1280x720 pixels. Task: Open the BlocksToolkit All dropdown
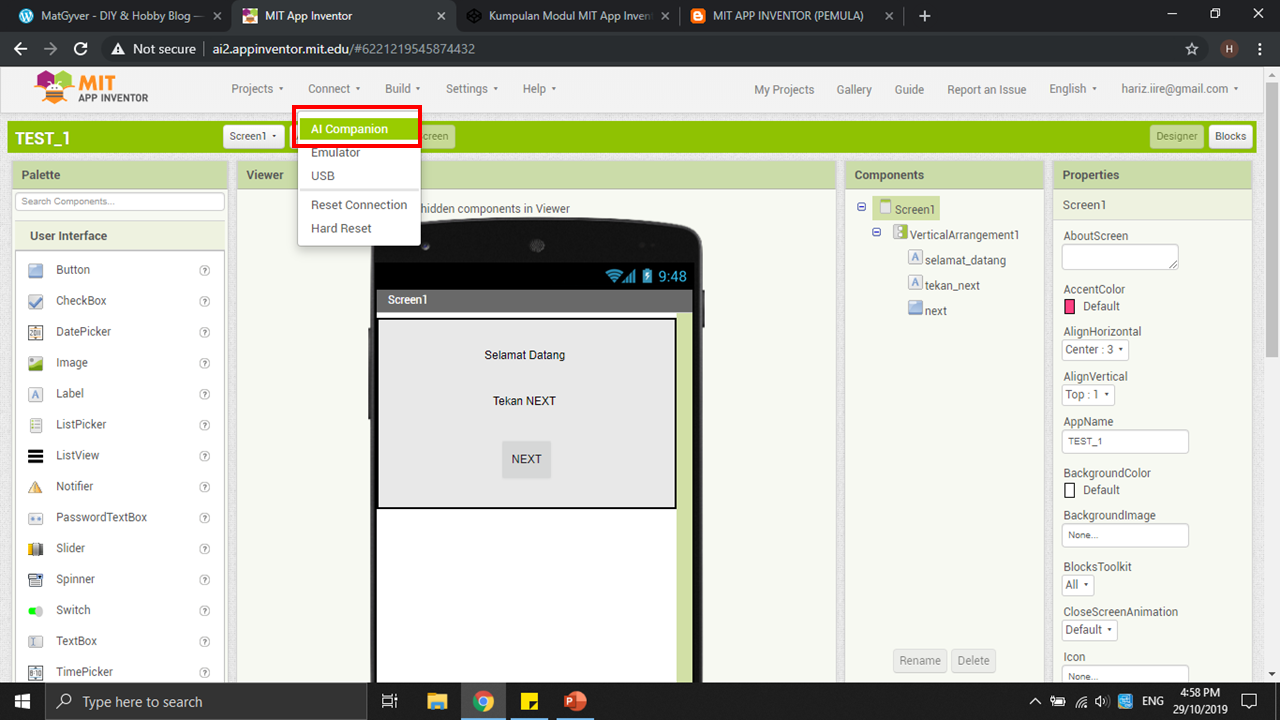click(1077, 585)
